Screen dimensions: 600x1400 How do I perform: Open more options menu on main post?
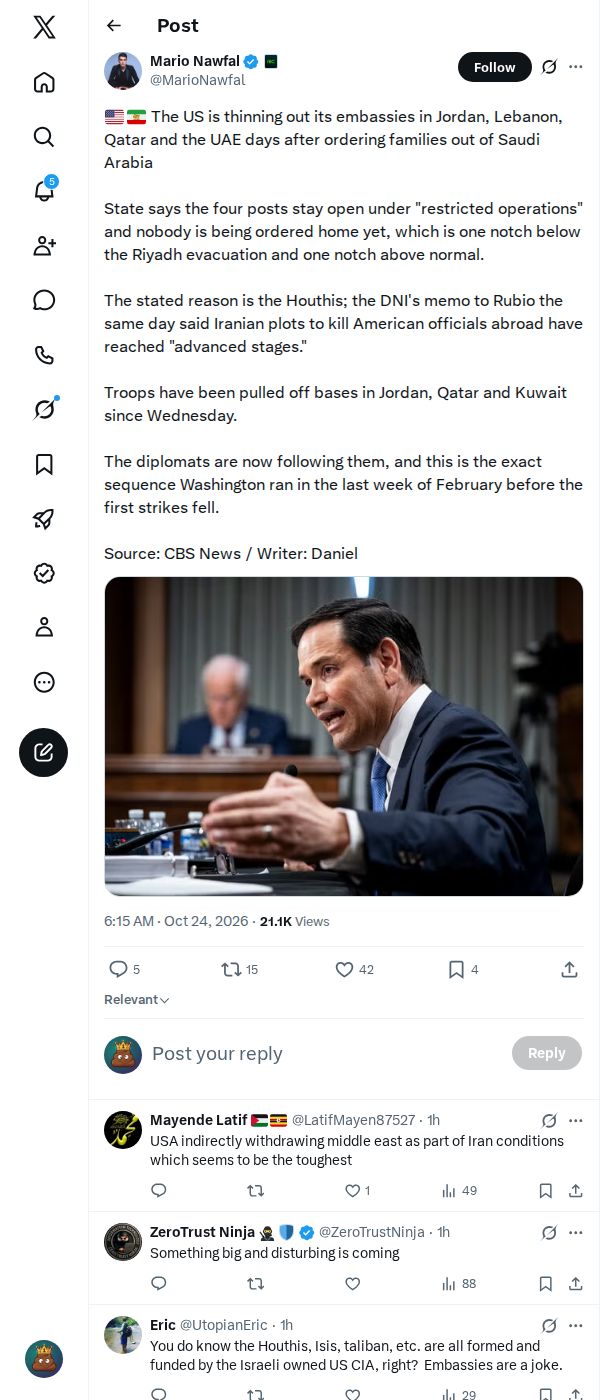[576, 67]
